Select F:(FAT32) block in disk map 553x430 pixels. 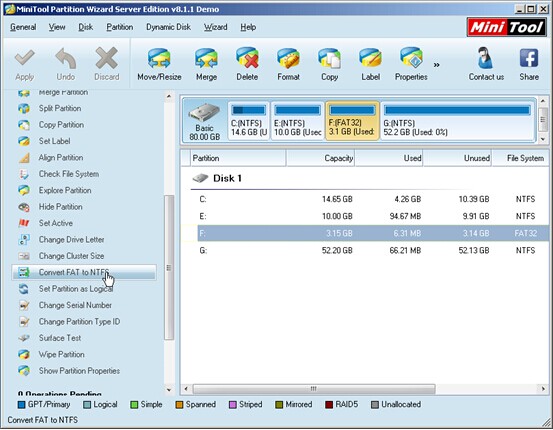(352, 121)
